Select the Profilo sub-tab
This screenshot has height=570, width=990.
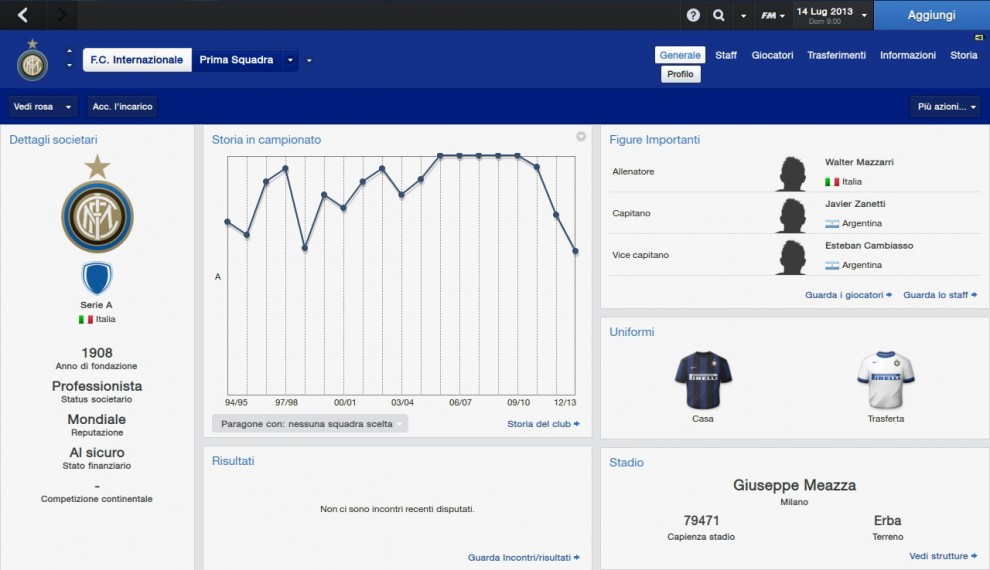(x=680, y=74)
